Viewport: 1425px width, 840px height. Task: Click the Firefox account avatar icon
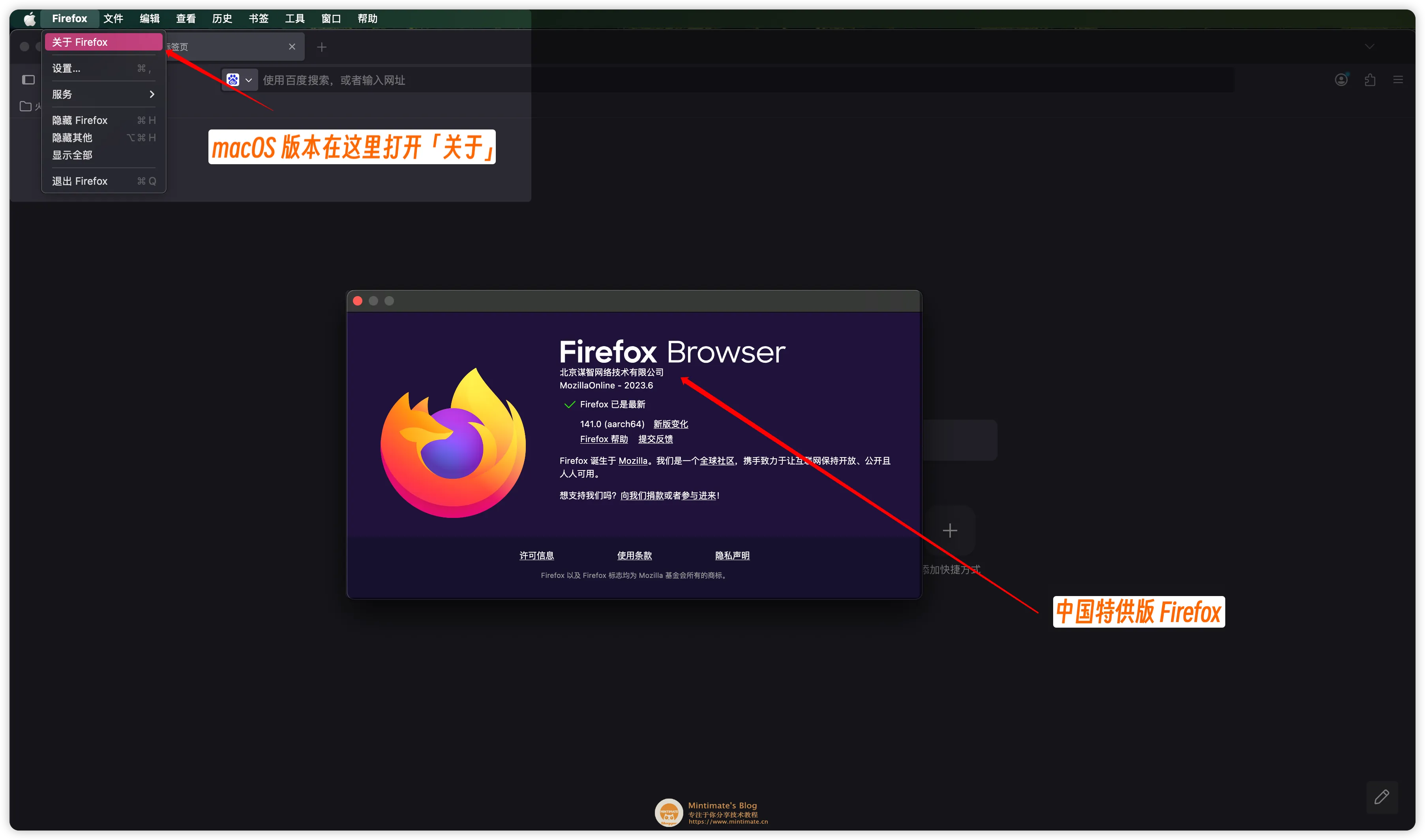click(1341, 80)
